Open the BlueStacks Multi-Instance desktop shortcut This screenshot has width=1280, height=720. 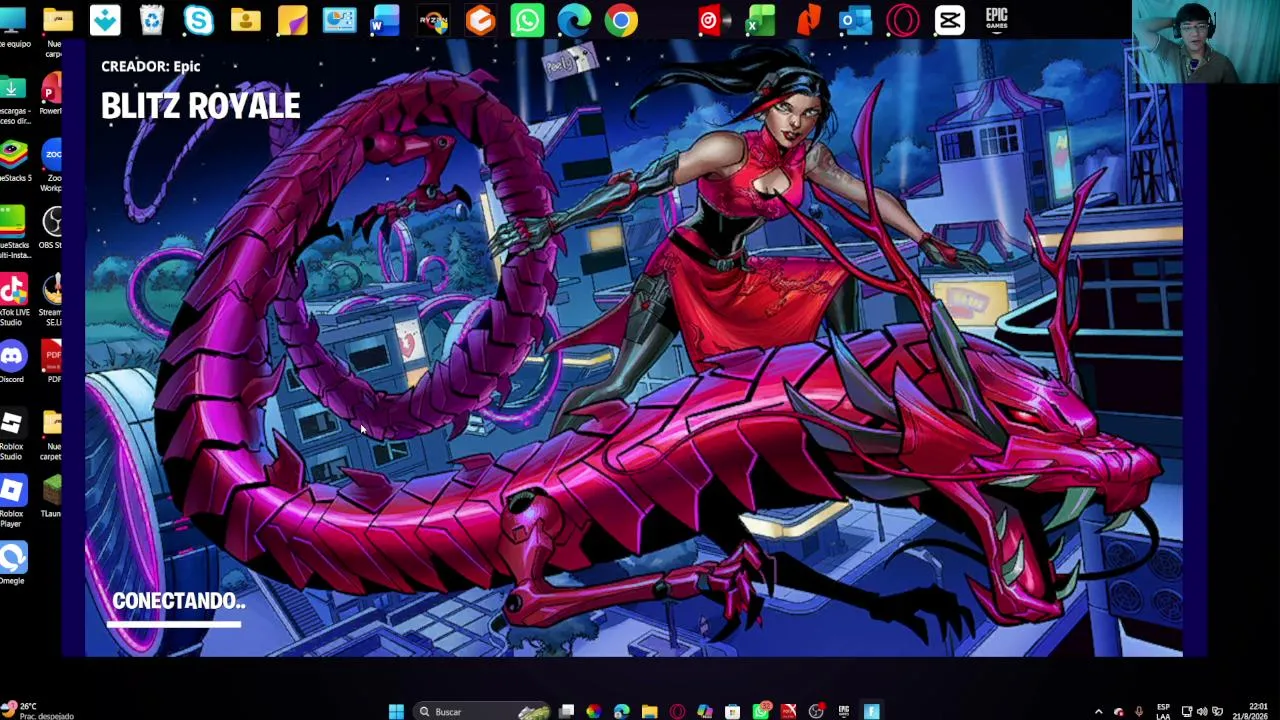14,230
